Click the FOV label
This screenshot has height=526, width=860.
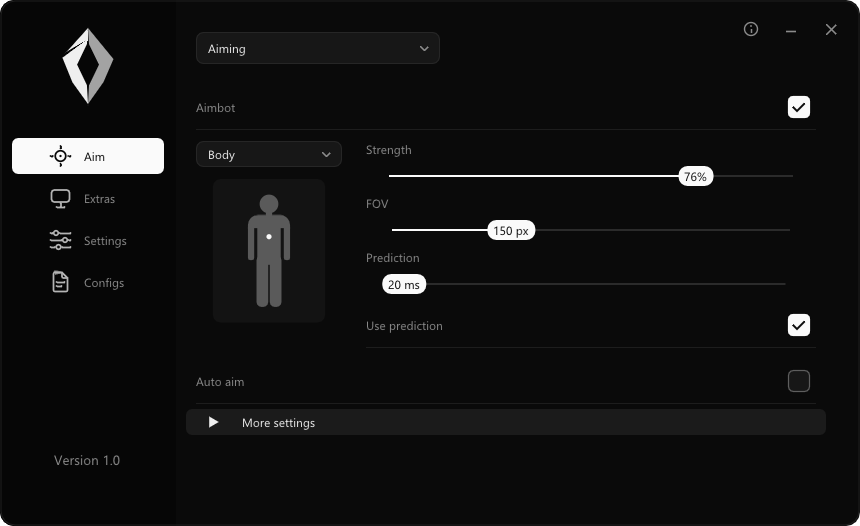click(377, 204)
